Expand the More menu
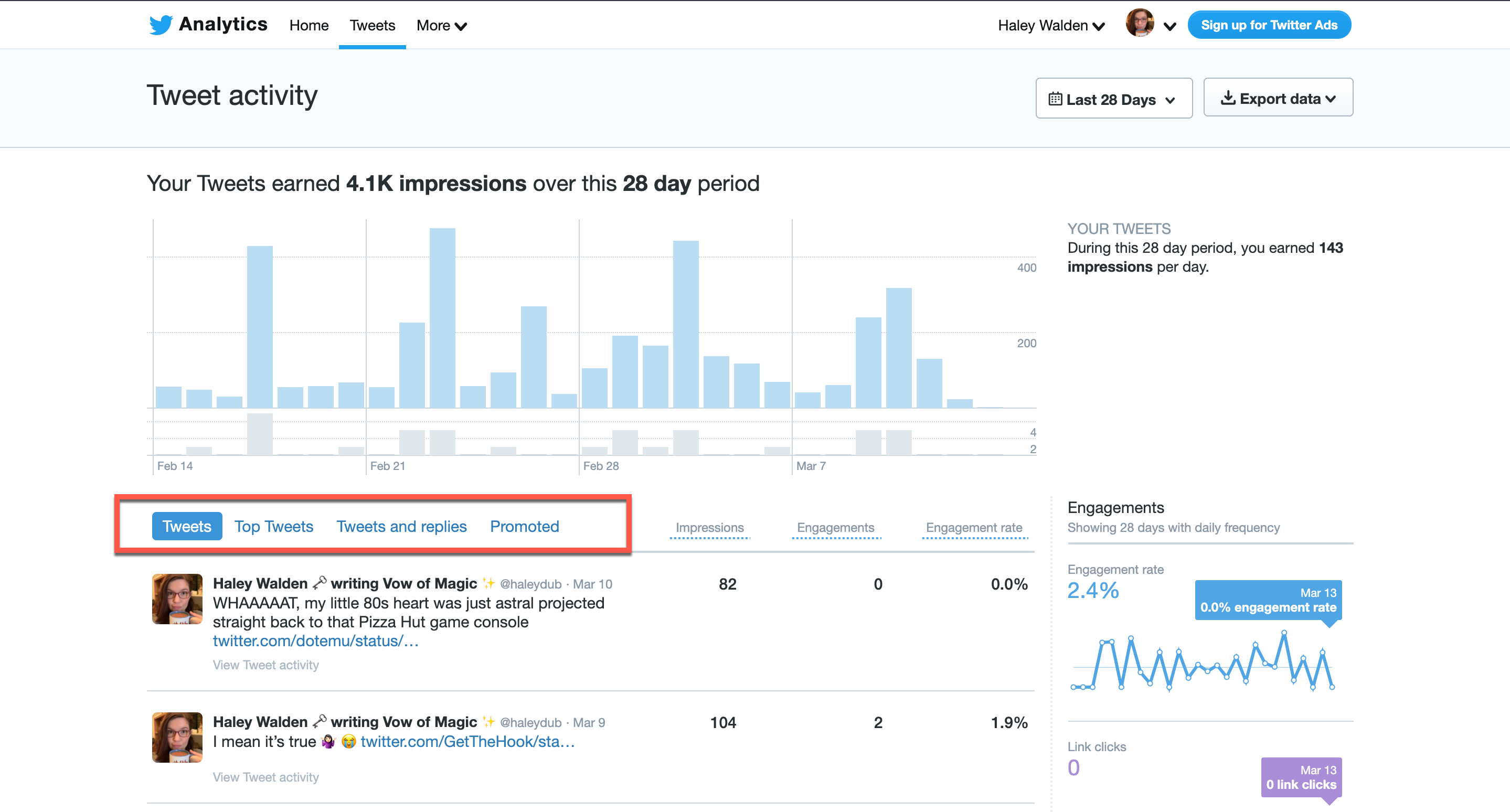Screen dimensions: 1510x812 point(441,26)
